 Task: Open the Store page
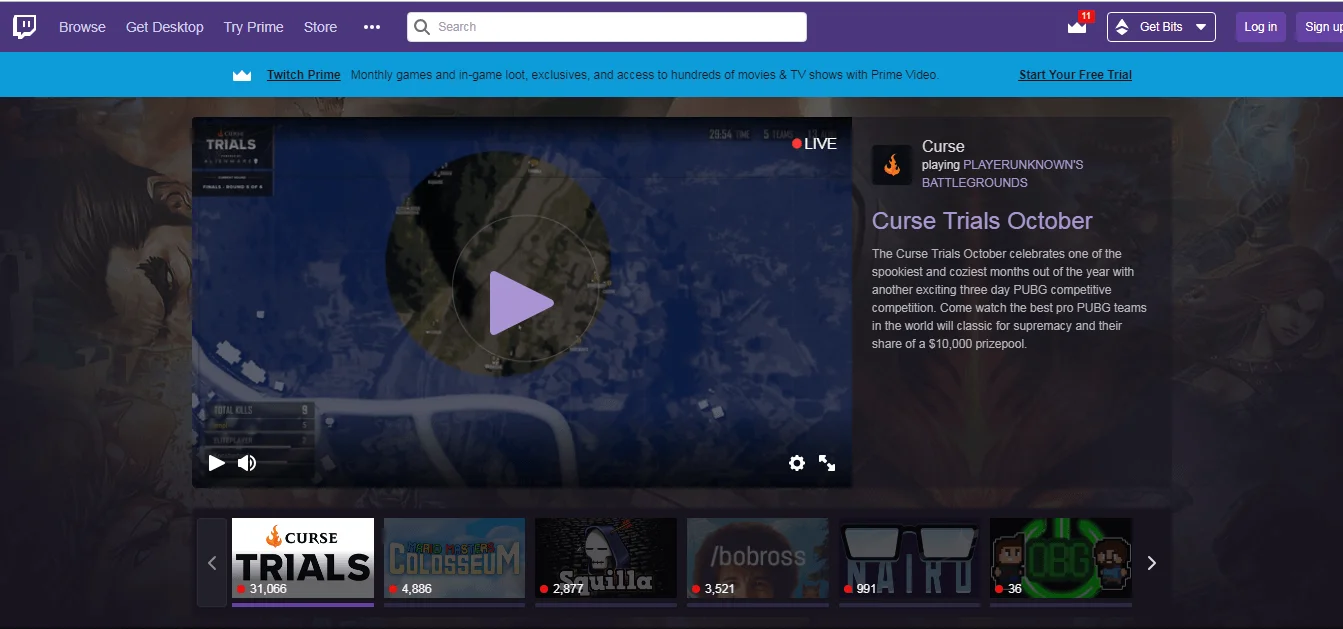pyautogui.click(x=321, y=27)
